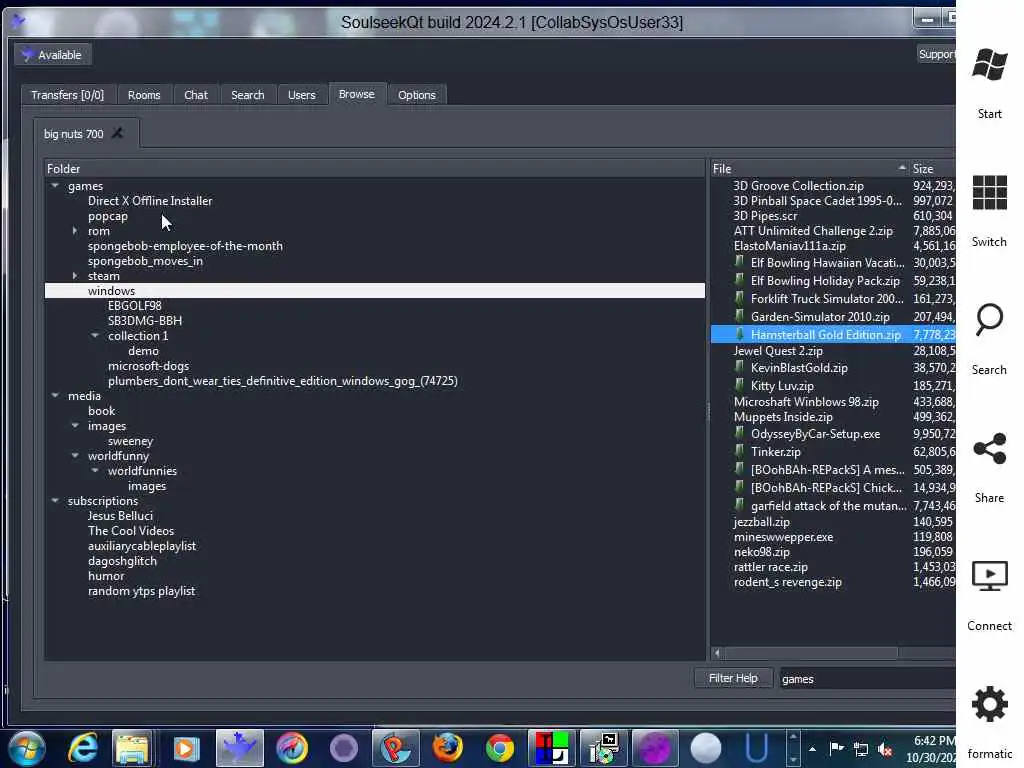Select the Direct X Offline Installer folder
The width and height of the screenshot is (1024, 768).
150,201
